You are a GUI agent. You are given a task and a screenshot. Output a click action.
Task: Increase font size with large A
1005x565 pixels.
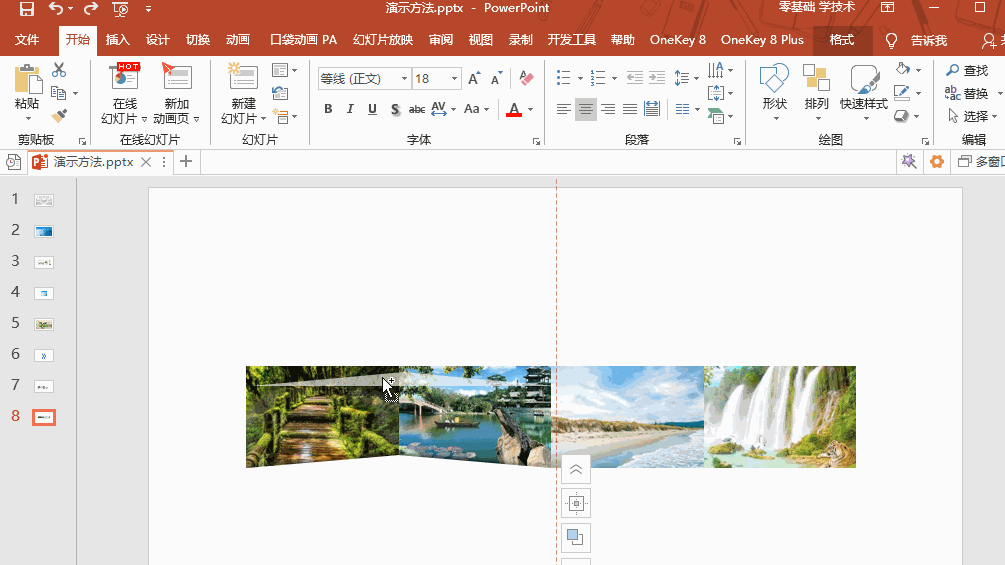click(474, 79)
